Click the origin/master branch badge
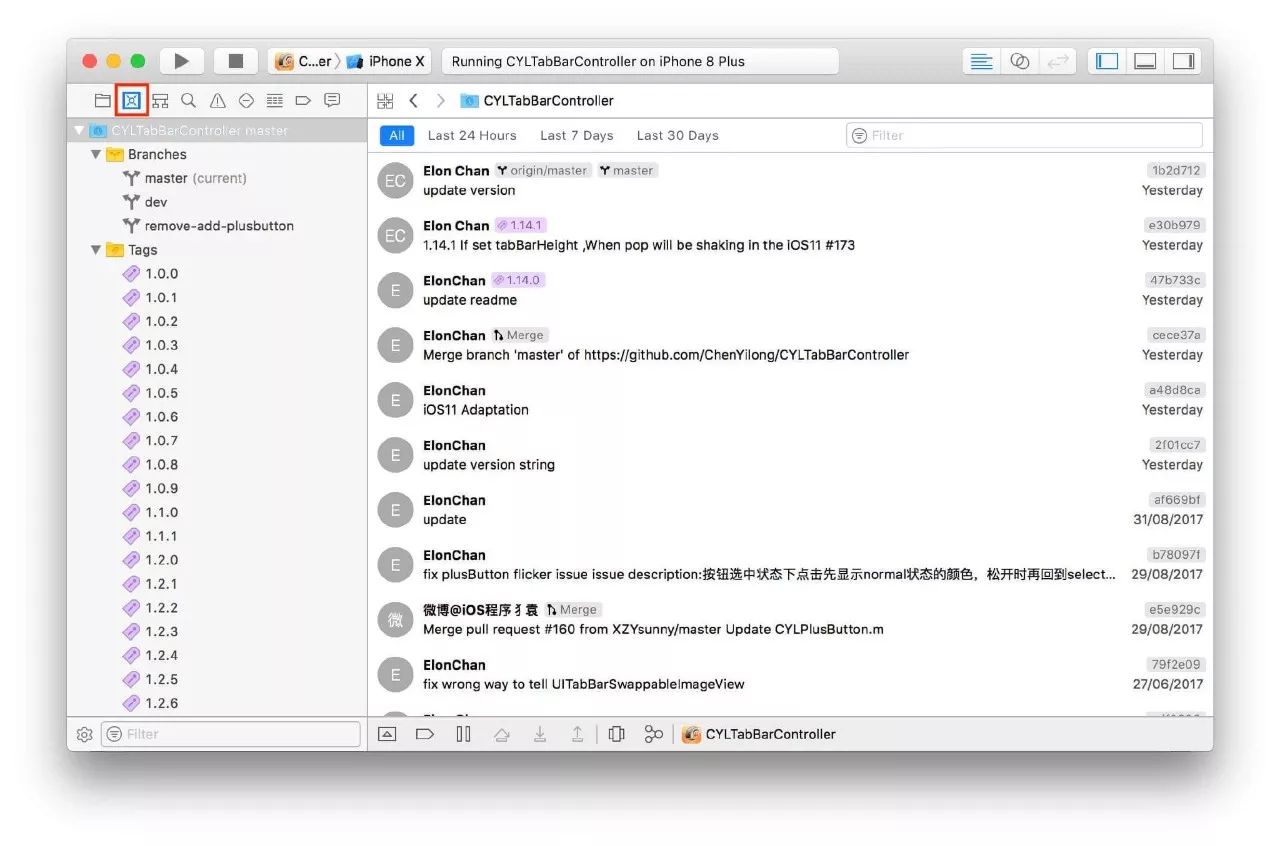This screenshot has width=1280, height=846. coord(543,170)
